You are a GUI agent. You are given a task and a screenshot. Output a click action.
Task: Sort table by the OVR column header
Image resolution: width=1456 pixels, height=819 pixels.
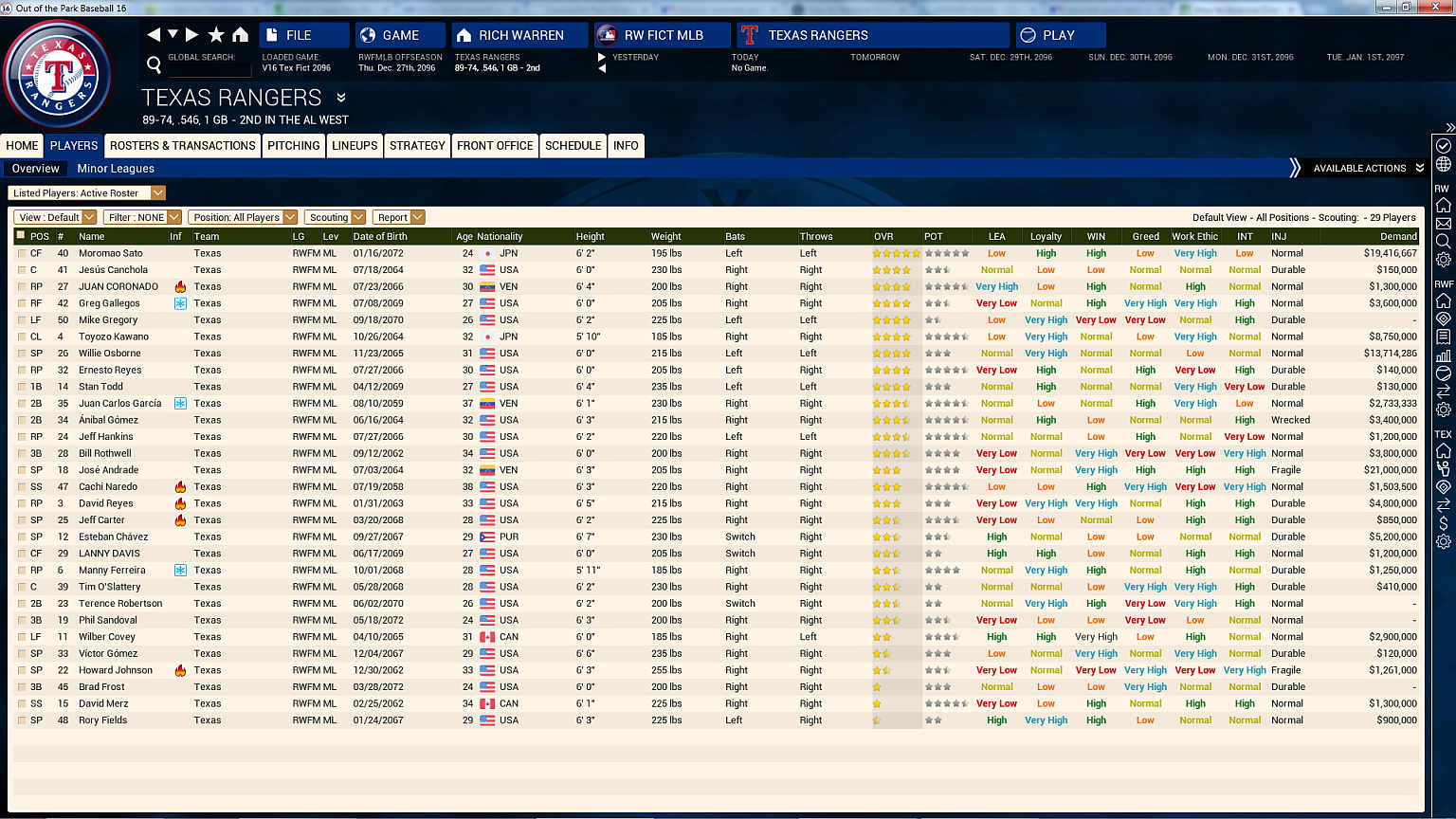click(883, 236)
